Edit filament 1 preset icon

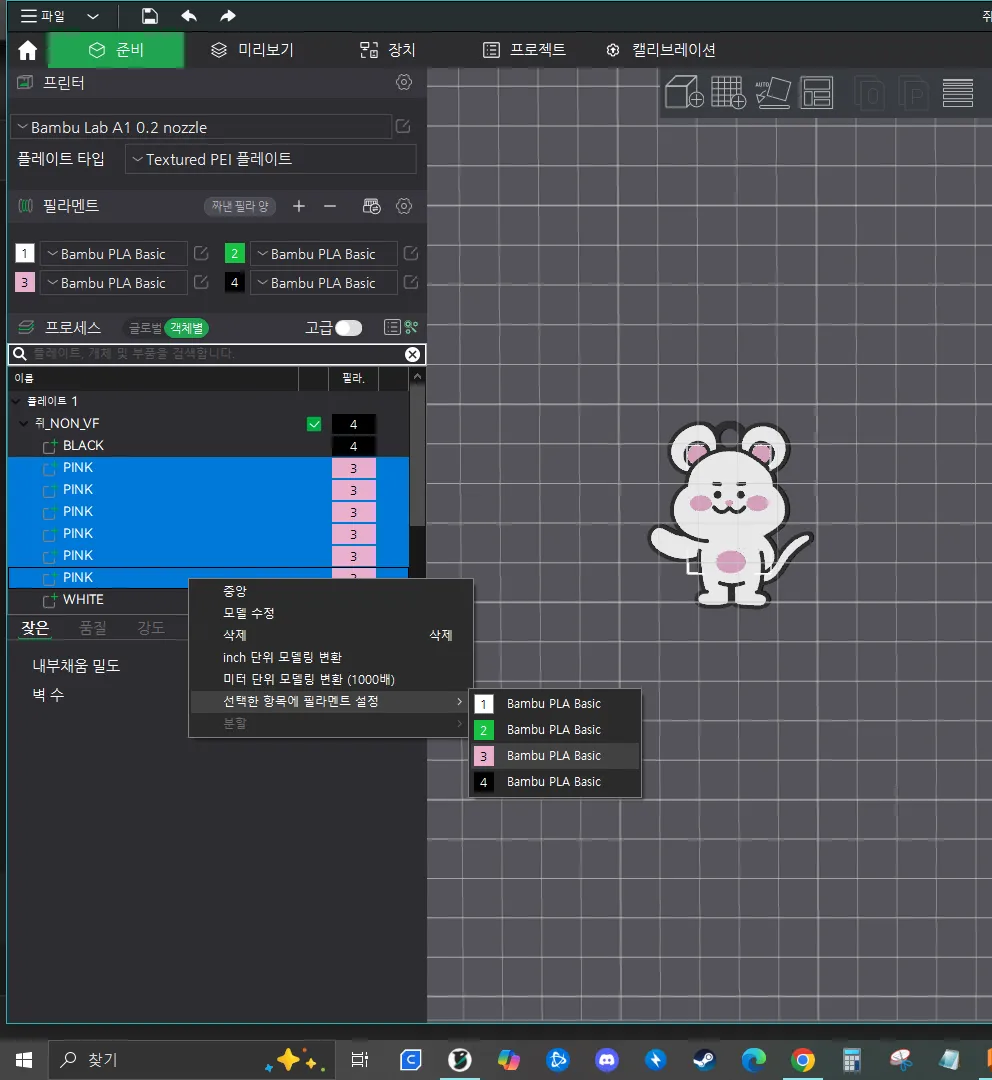tap(201, 253)
